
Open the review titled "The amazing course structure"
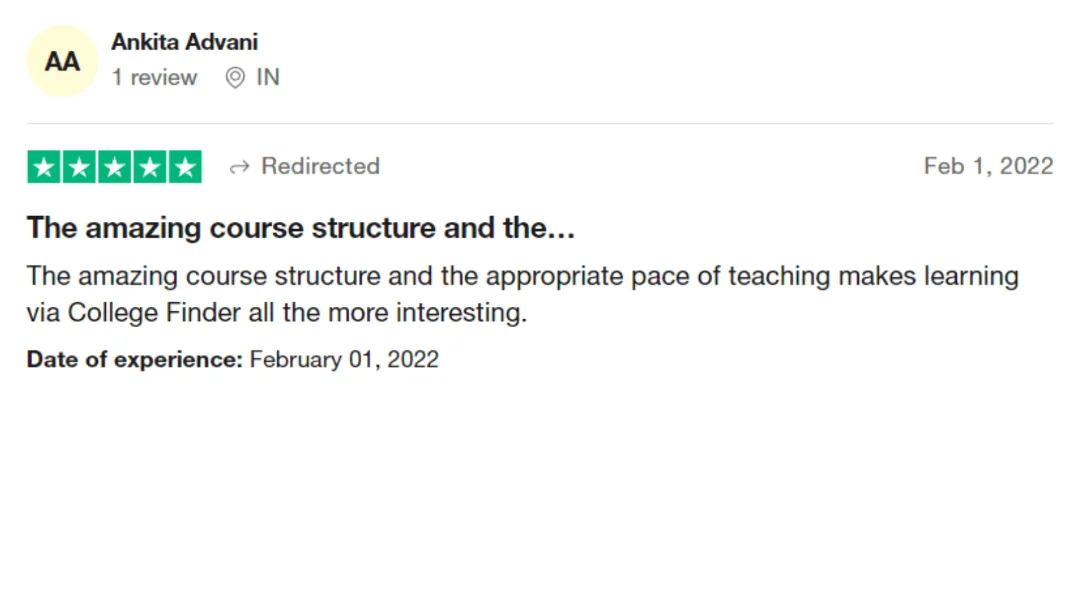tap(300, 228)
